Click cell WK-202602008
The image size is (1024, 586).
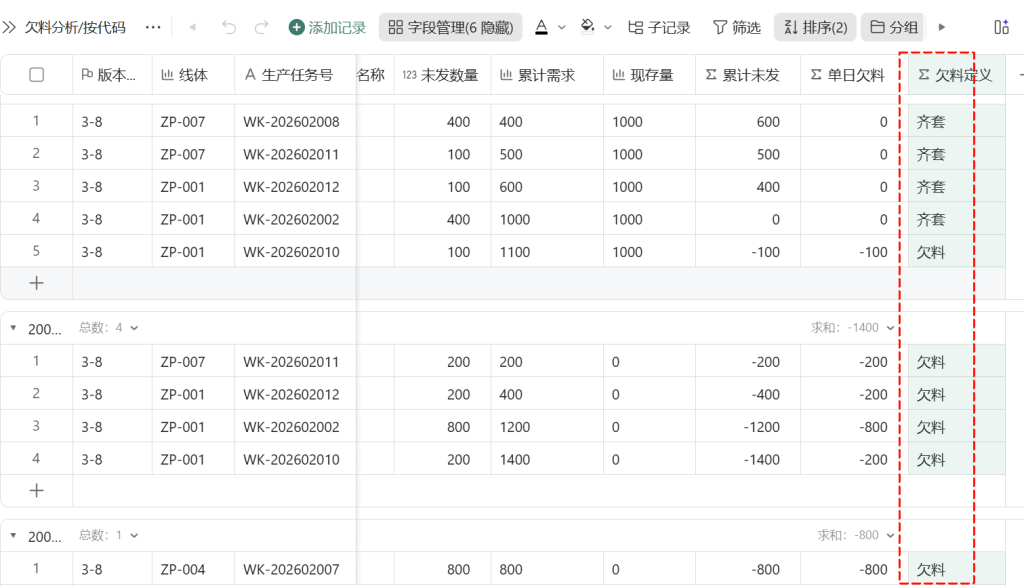click(x=295, y=122)
